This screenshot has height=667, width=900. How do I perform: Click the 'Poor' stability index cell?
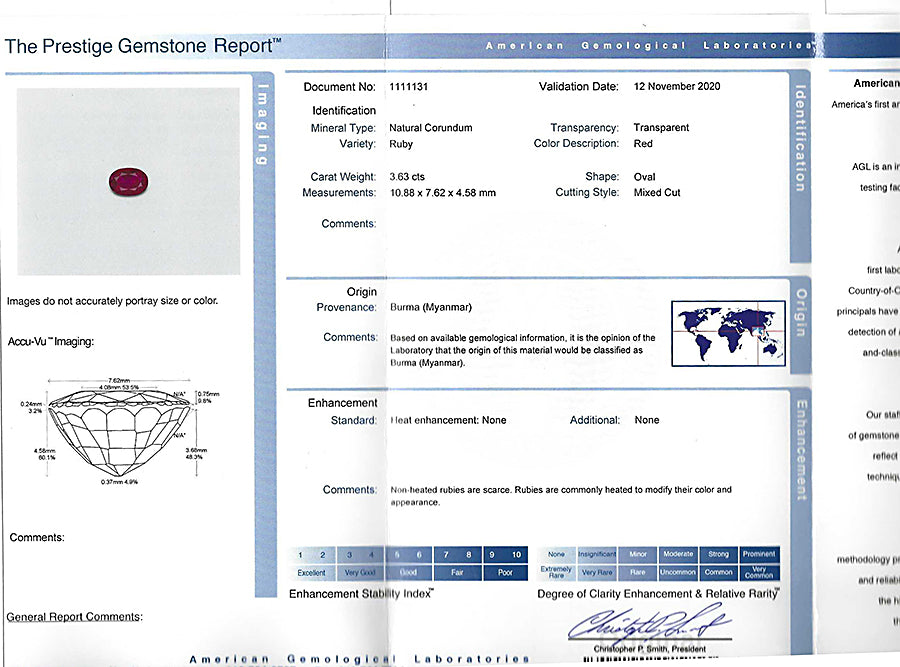[505, 573]
